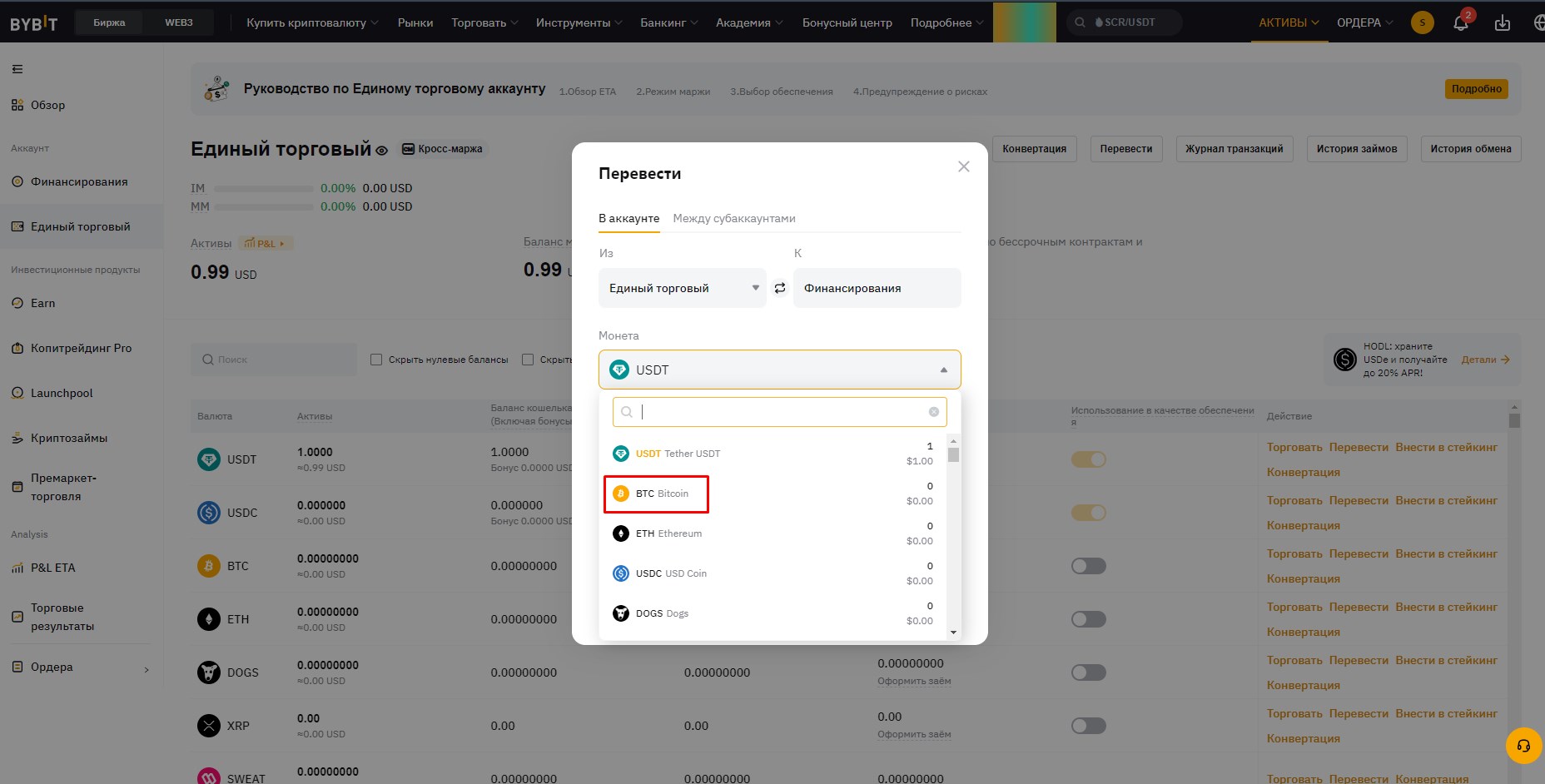Click the Bybit logo
The width and height of the screenshot is (1545, 784).
tap(33, 23)
